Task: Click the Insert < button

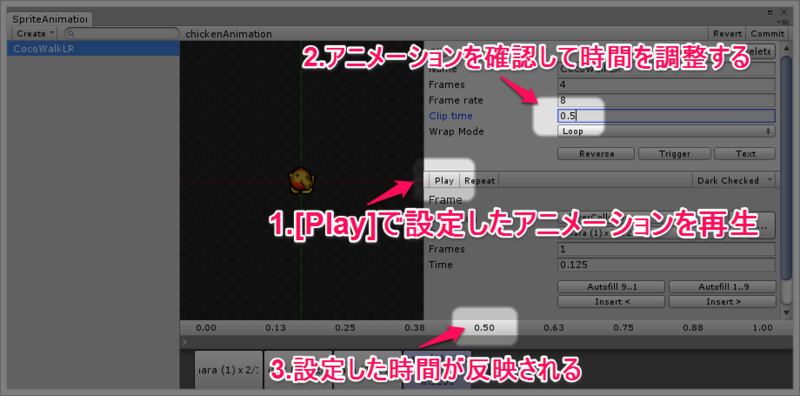Action: pyautogui.click(x=611, y=302)
